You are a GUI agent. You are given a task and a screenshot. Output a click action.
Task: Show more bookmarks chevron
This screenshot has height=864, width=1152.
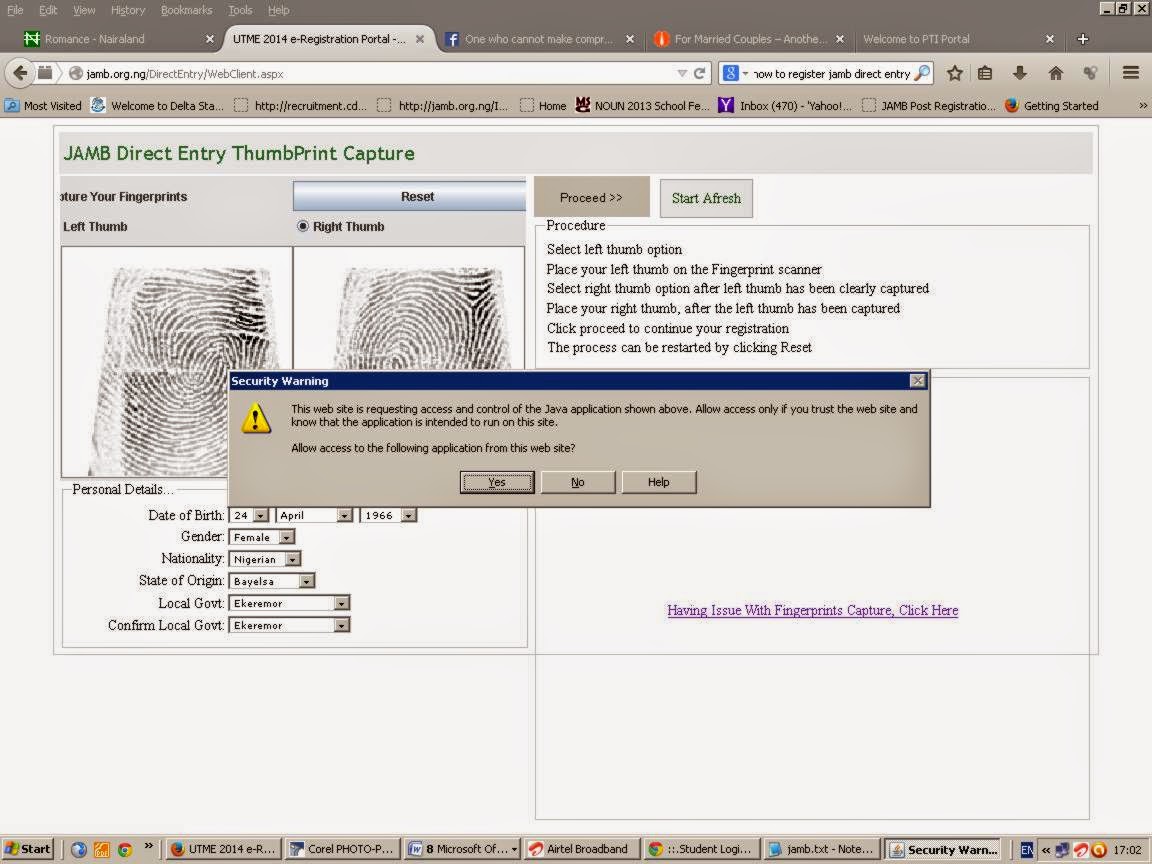tap(1142, 106)
